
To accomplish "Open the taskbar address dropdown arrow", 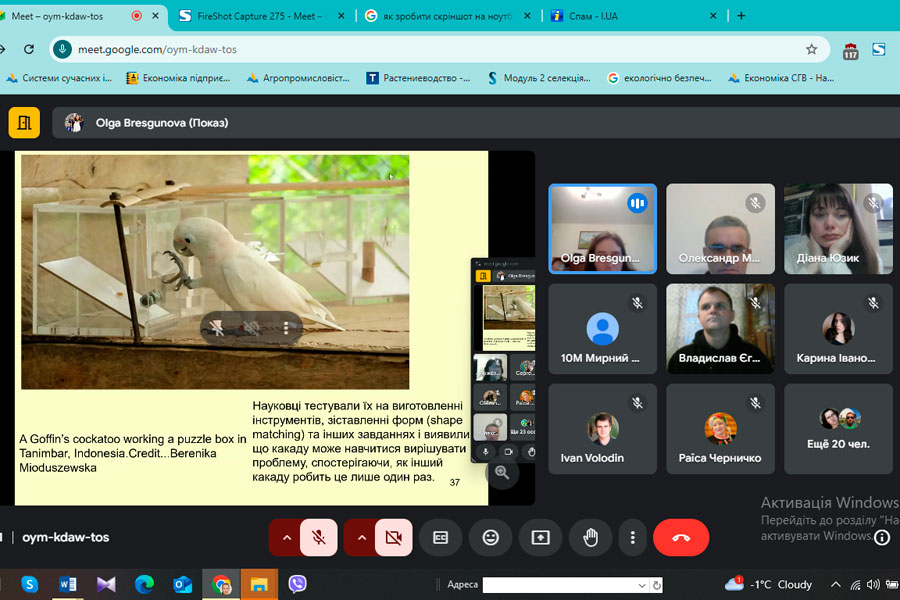I will tap(642, 585).
